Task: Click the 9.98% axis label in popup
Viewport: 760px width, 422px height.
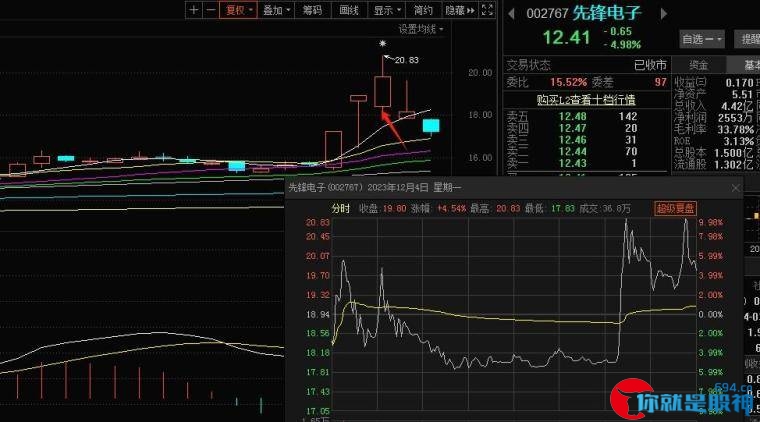Action: coord(711,222)
